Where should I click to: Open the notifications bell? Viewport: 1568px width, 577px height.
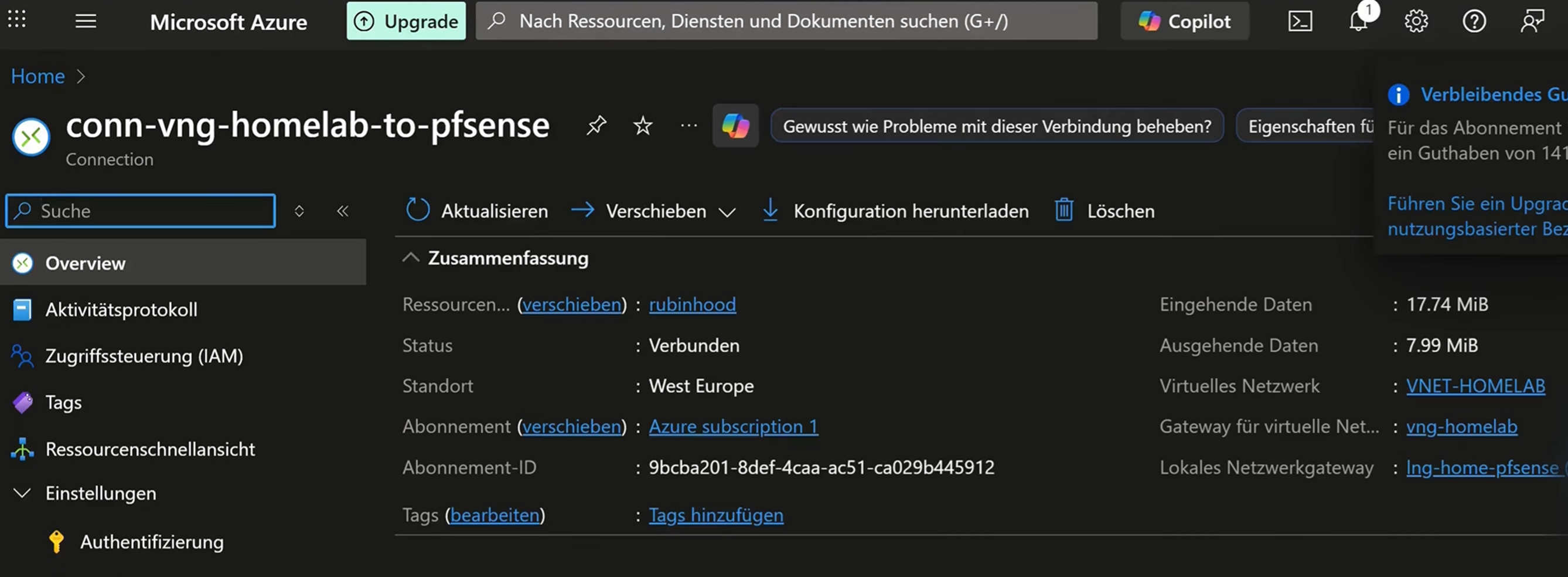pos(1358,21)
